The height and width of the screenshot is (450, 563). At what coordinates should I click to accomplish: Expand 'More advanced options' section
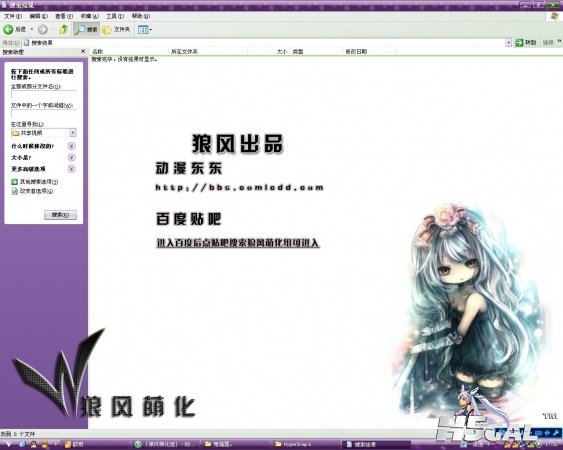(71, 169)
